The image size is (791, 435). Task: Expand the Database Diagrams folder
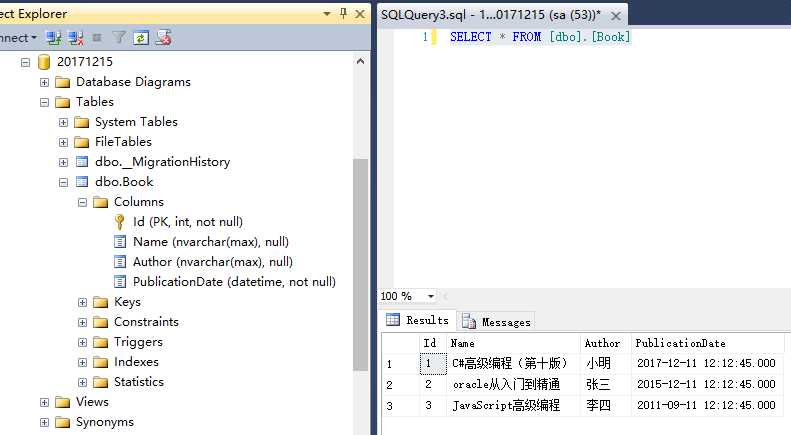[x=44, y=82]
